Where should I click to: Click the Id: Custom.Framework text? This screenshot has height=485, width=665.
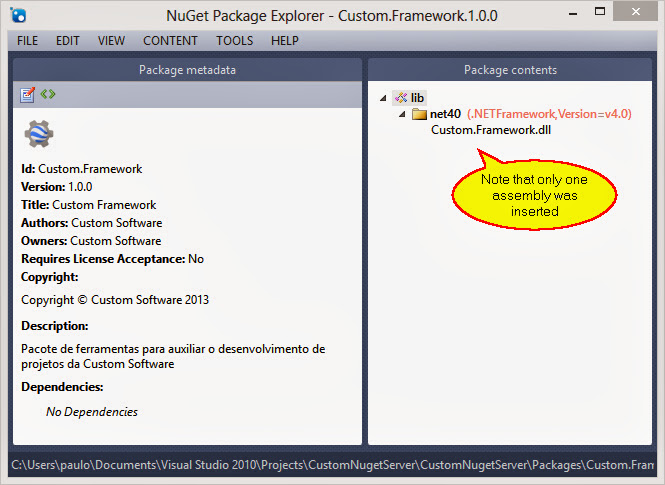click(x=81, y=169)
